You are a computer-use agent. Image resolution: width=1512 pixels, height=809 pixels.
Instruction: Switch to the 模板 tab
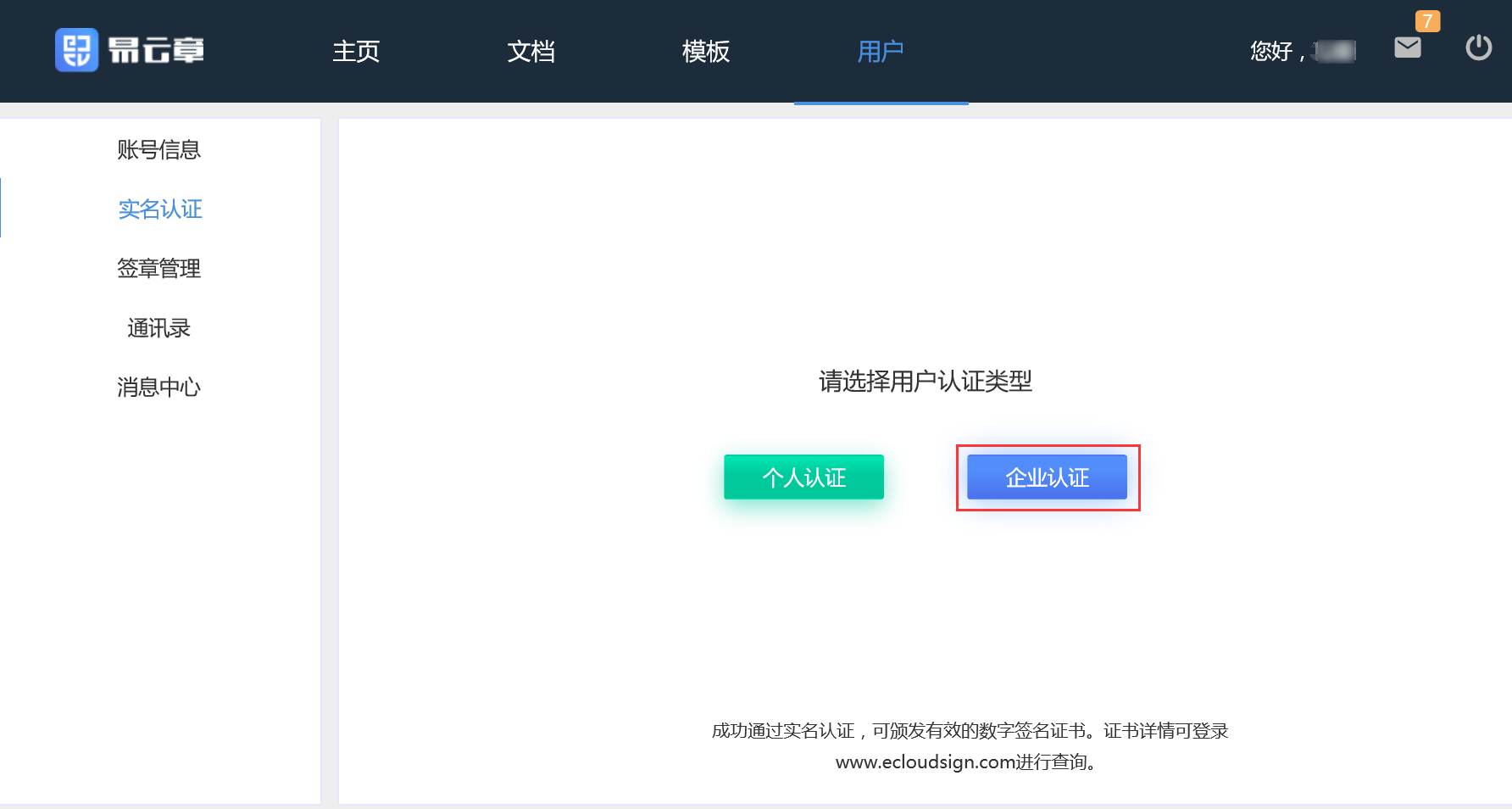click(705, 52)
